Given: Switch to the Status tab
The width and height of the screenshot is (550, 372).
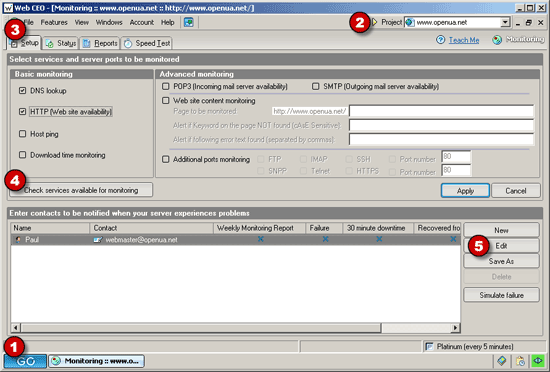Looking at the screenshot, I should [61, 43].
